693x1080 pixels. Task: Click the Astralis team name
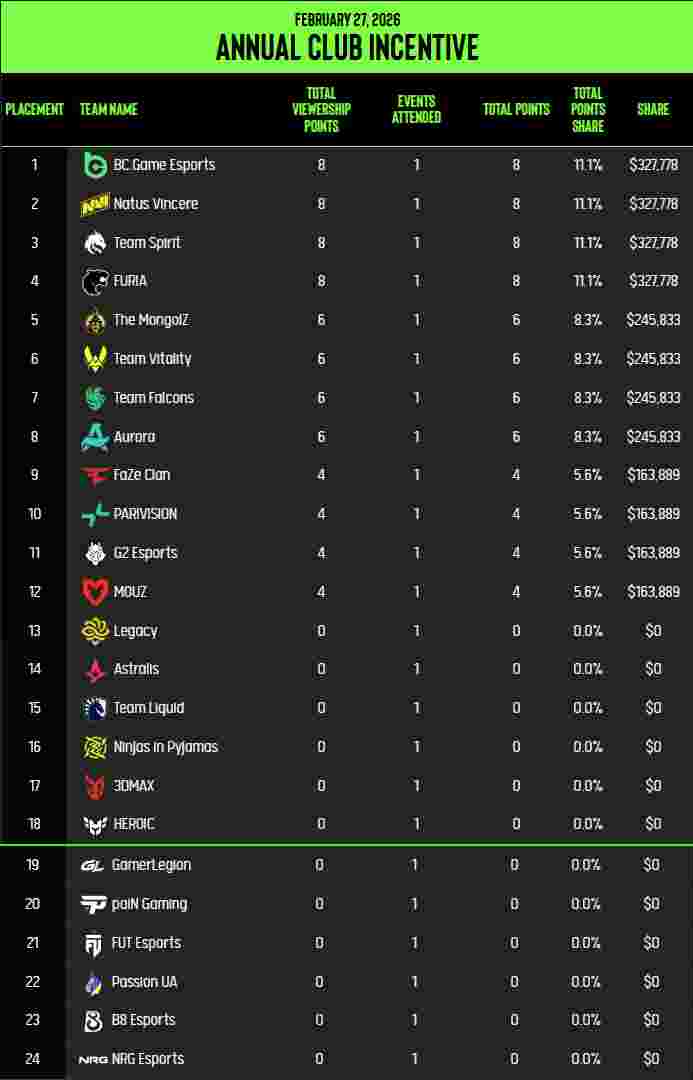(x=136, y=669)
